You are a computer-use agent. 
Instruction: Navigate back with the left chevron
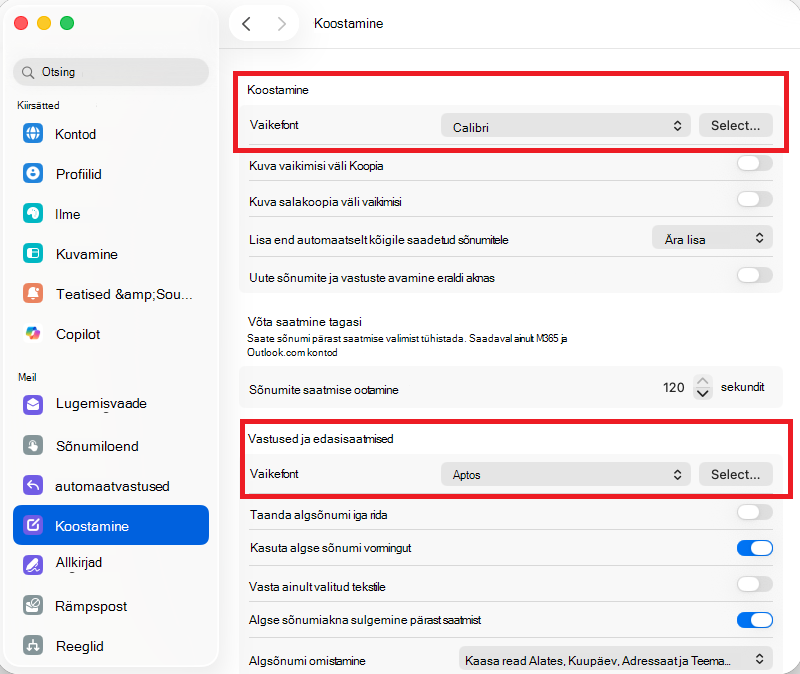246,23
